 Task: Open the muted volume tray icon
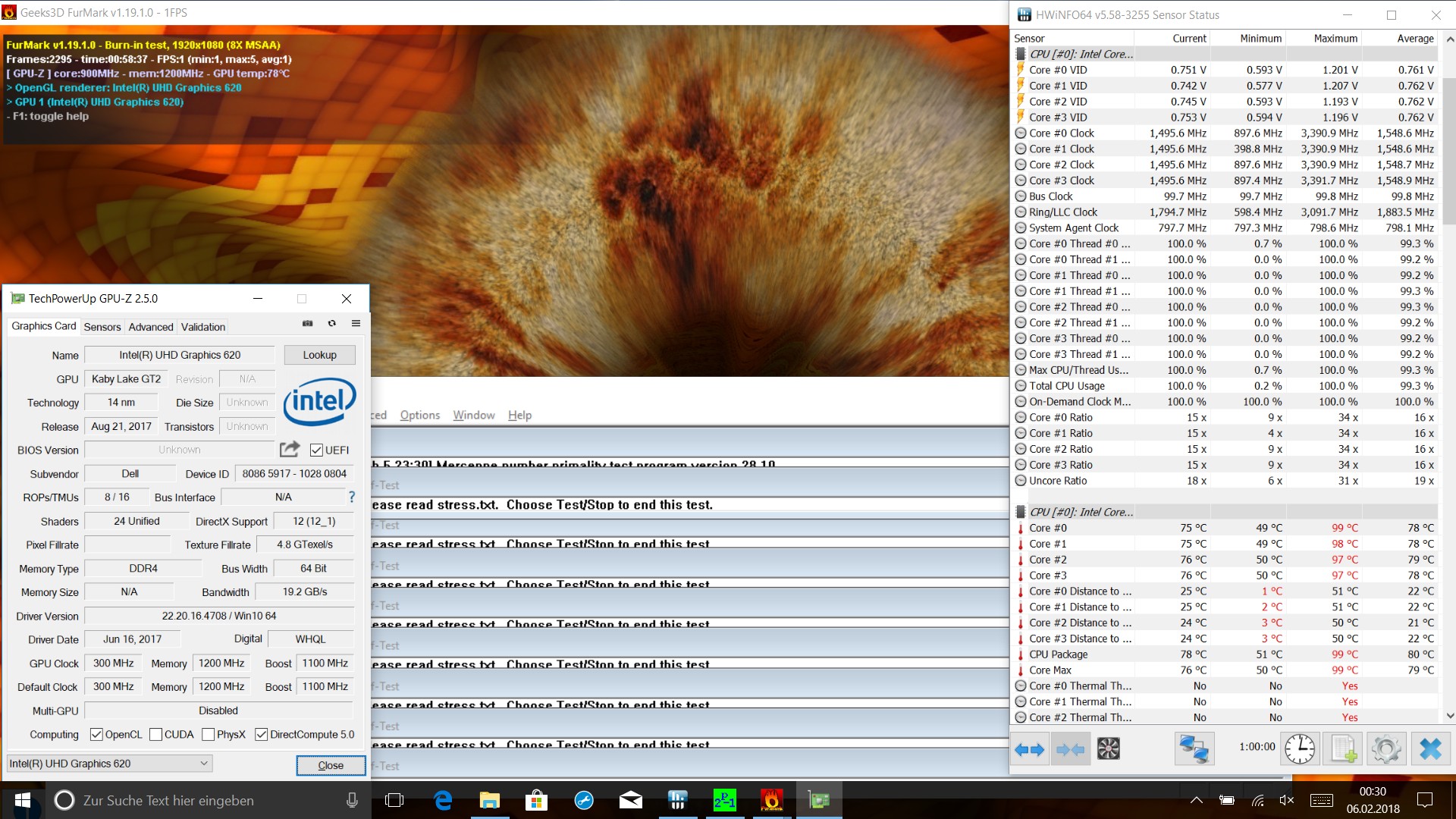(x=1287, y=800)
